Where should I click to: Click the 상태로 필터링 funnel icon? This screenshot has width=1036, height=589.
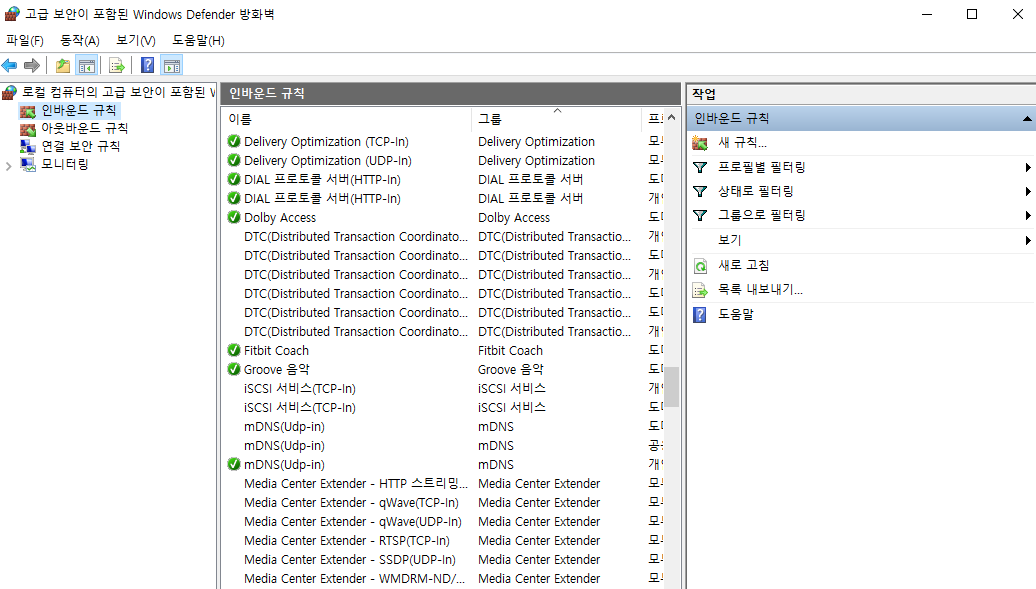pos(700,192)
